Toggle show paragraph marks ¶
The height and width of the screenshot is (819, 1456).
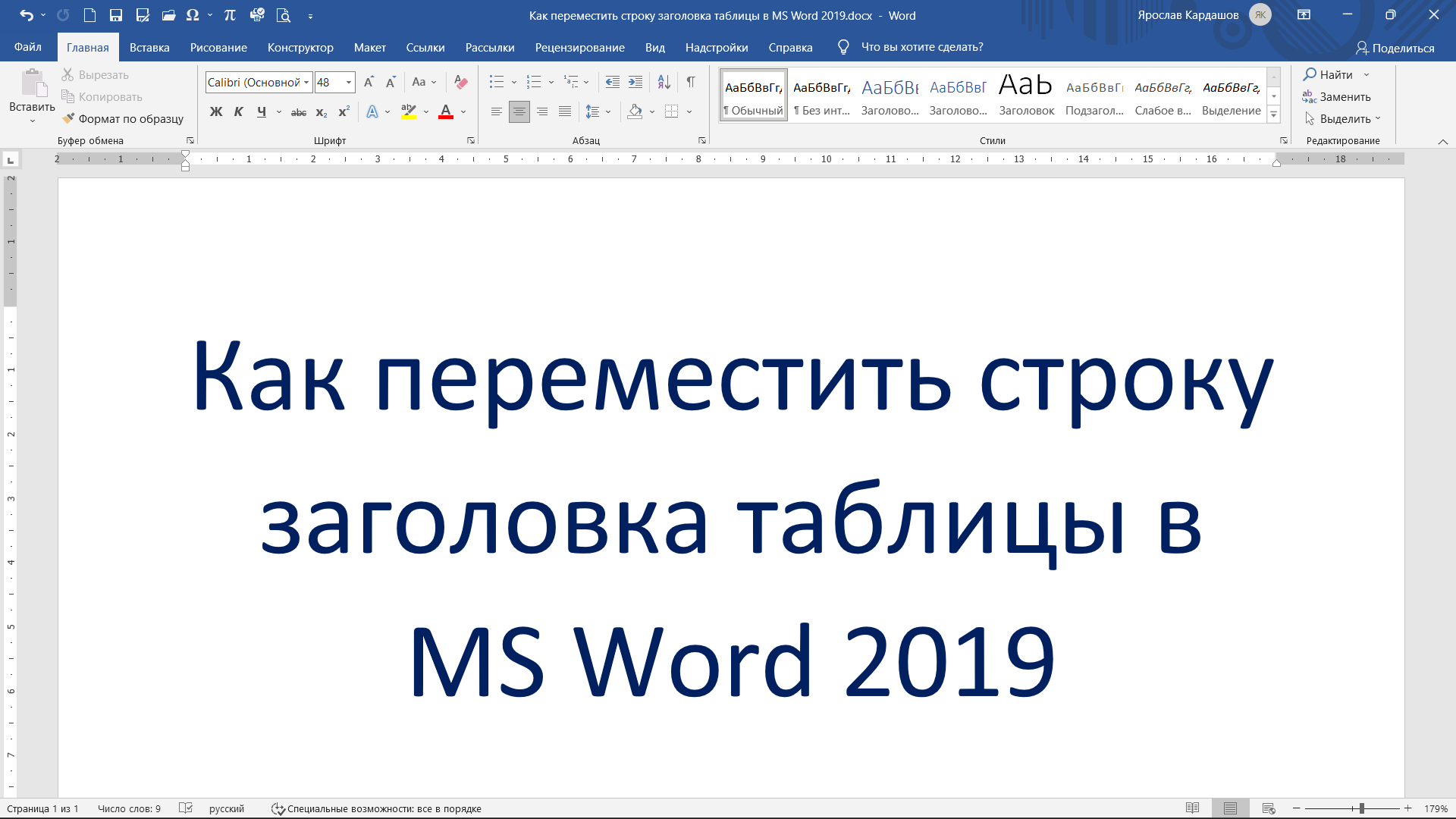[x=691, y=82]
